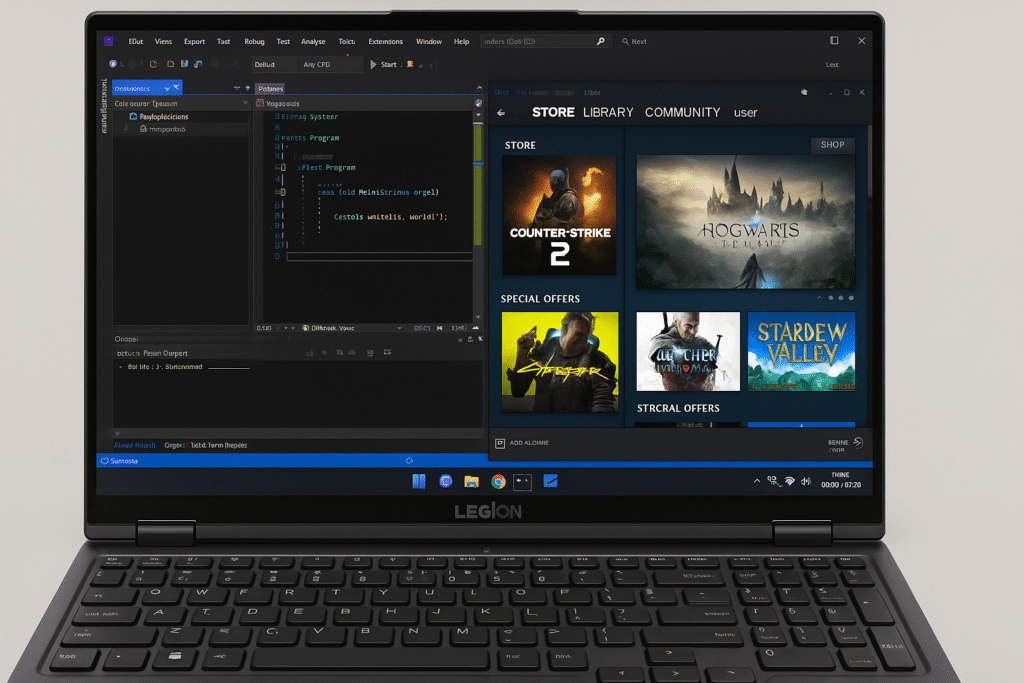Toggle the fold marker beside 'flest Program'

point(283,168)
